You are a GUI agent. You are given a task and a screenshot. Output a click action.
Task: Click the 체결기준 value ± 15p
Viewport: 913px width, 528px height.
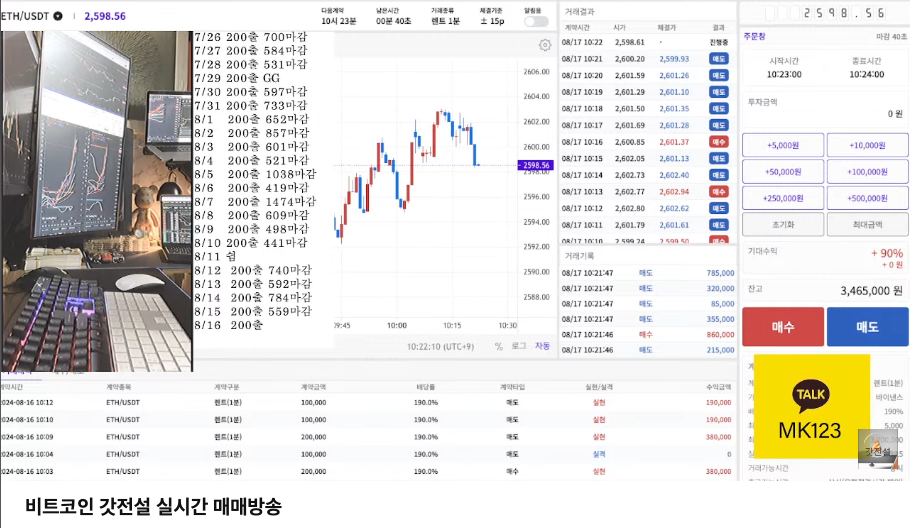pyautogui.click(x=492, y=21)
